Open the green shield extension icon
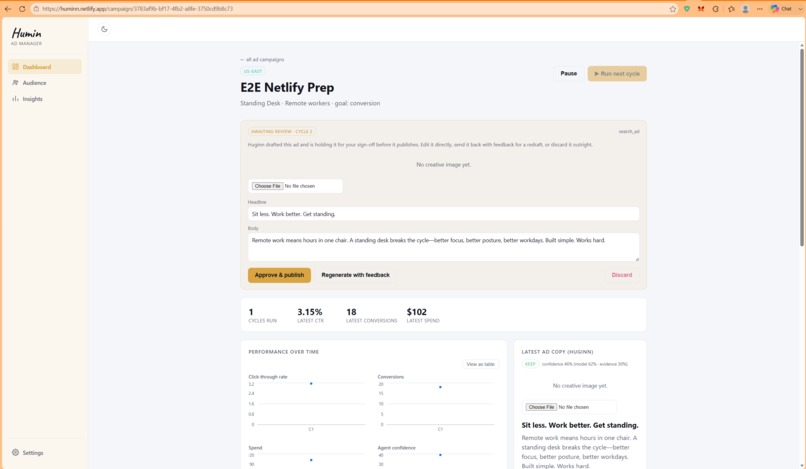The height and width of the screenshot is (469, 806). click(687, 9)
